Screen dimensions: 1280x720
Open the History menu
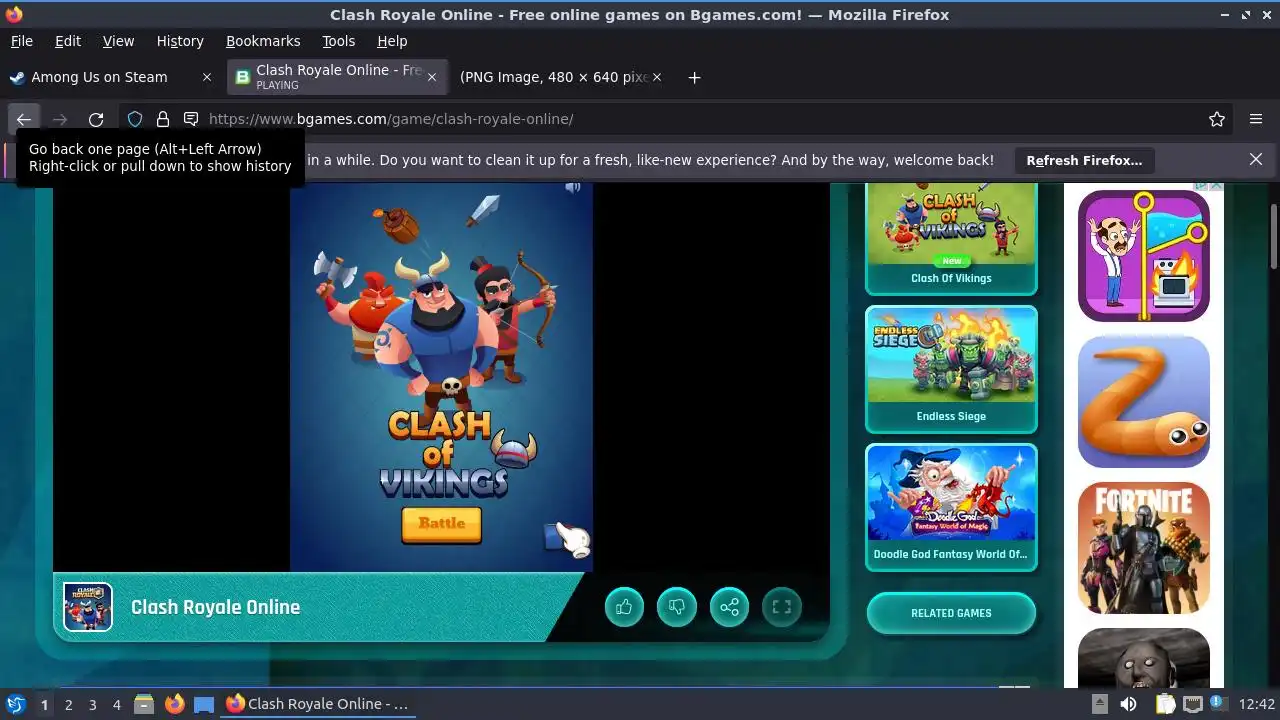click(x=180, y=41)
